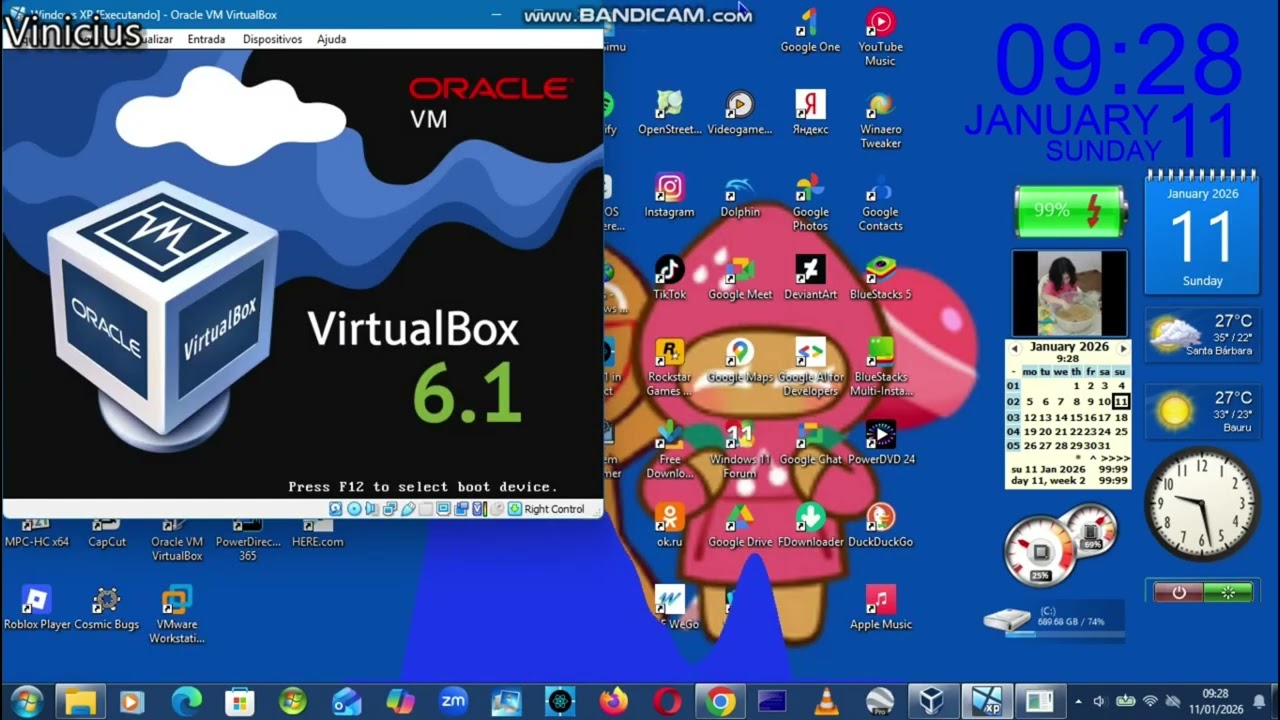Open the Яндекс desktop shortcut

[810, 113]
